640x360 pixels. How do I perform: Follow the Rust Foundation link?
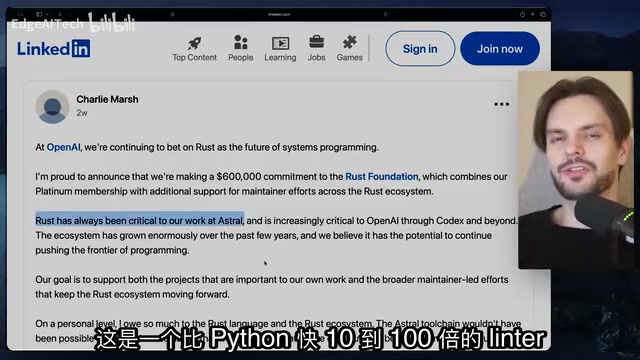tap(382, 176)
